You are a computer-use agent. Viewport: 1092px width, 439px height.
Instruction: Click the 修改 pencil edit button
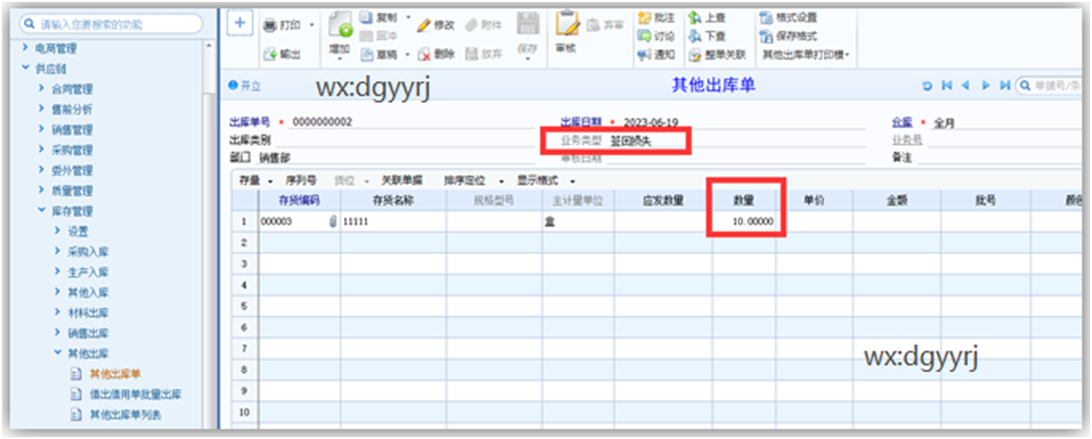436,25
